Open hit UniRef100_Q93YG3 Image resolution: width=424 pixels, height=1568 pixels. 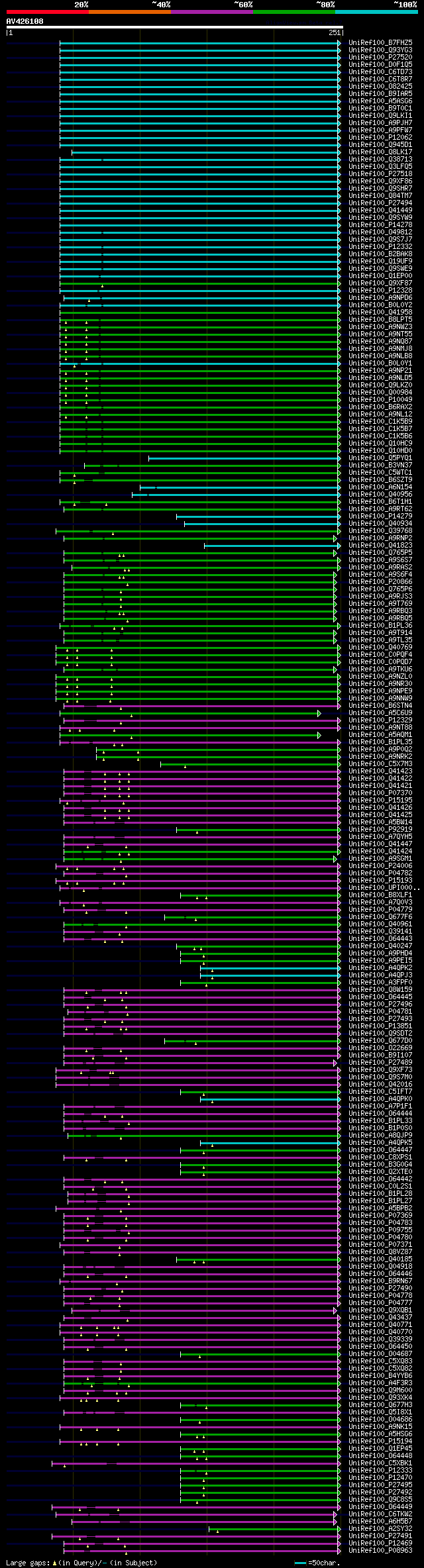[x=380, y=50]
